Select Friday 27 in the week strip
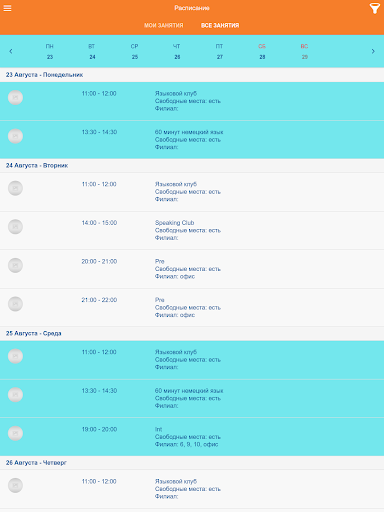This screenshot has width=384, height=512. pyautogui.click(x=219, y=51)
